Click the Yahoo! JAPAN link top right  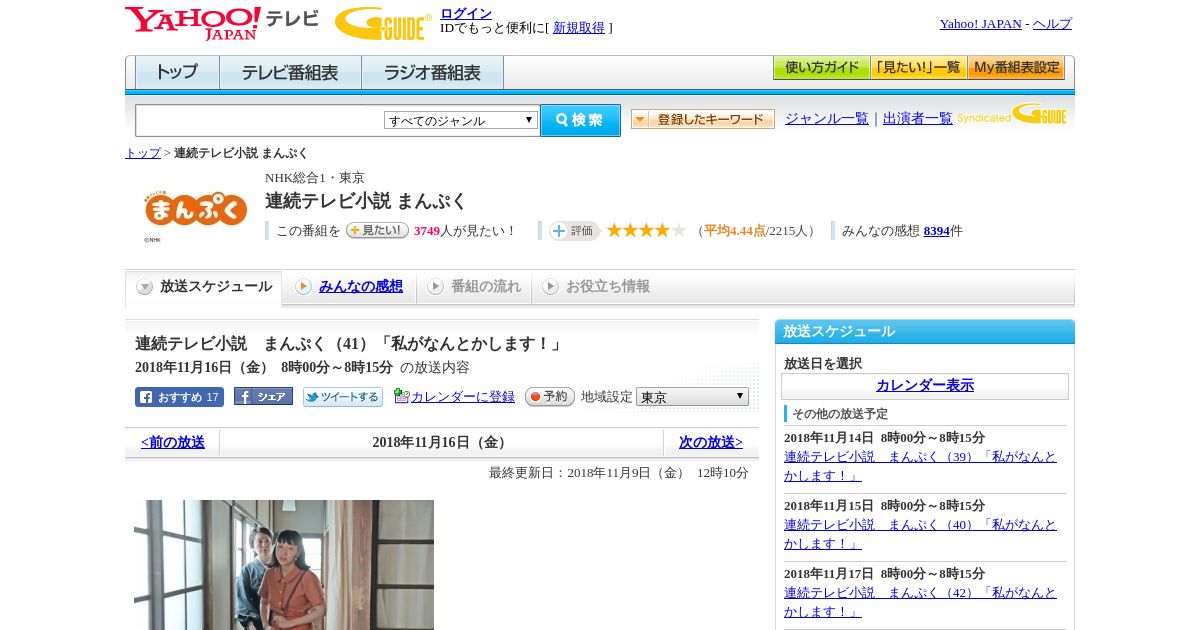coord(981,24)
